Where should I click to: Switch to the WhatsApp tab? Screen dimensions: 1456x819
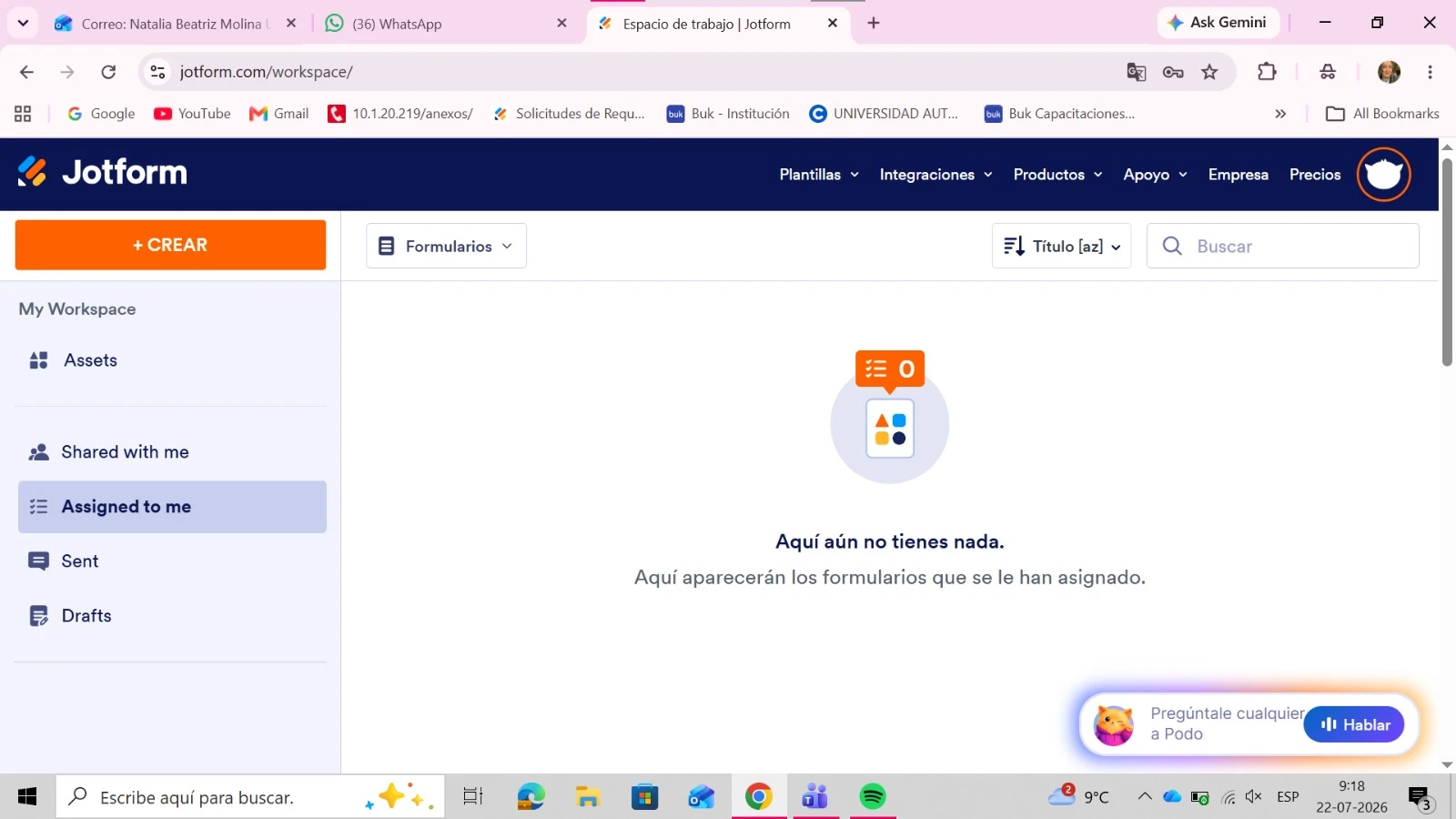coord(446,24)
